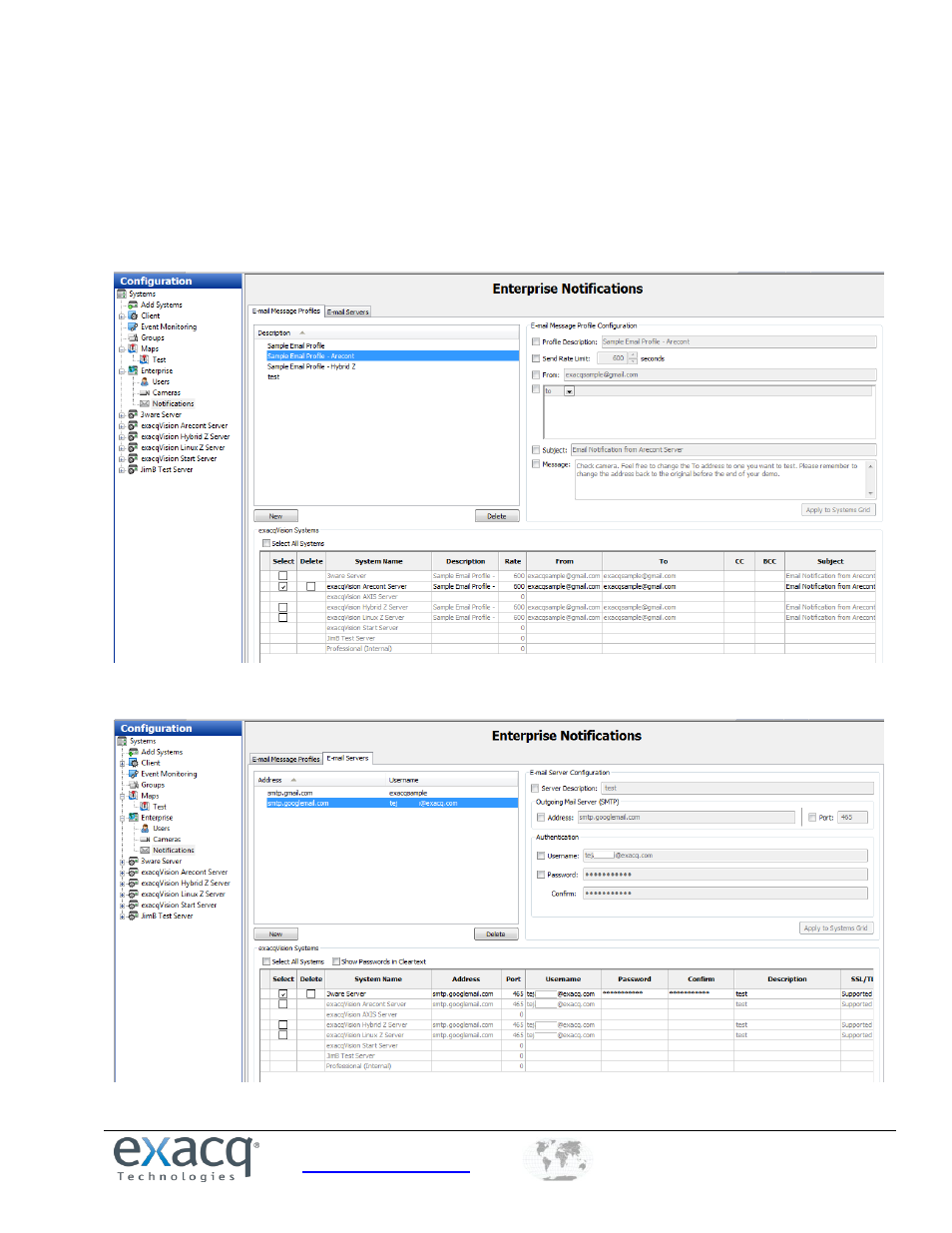Viewport: 952px width, 1233px height.
Task: Click exacqVision Arecont Server icon, Message Profiles screenshot
Action: (x=133, y=425)
